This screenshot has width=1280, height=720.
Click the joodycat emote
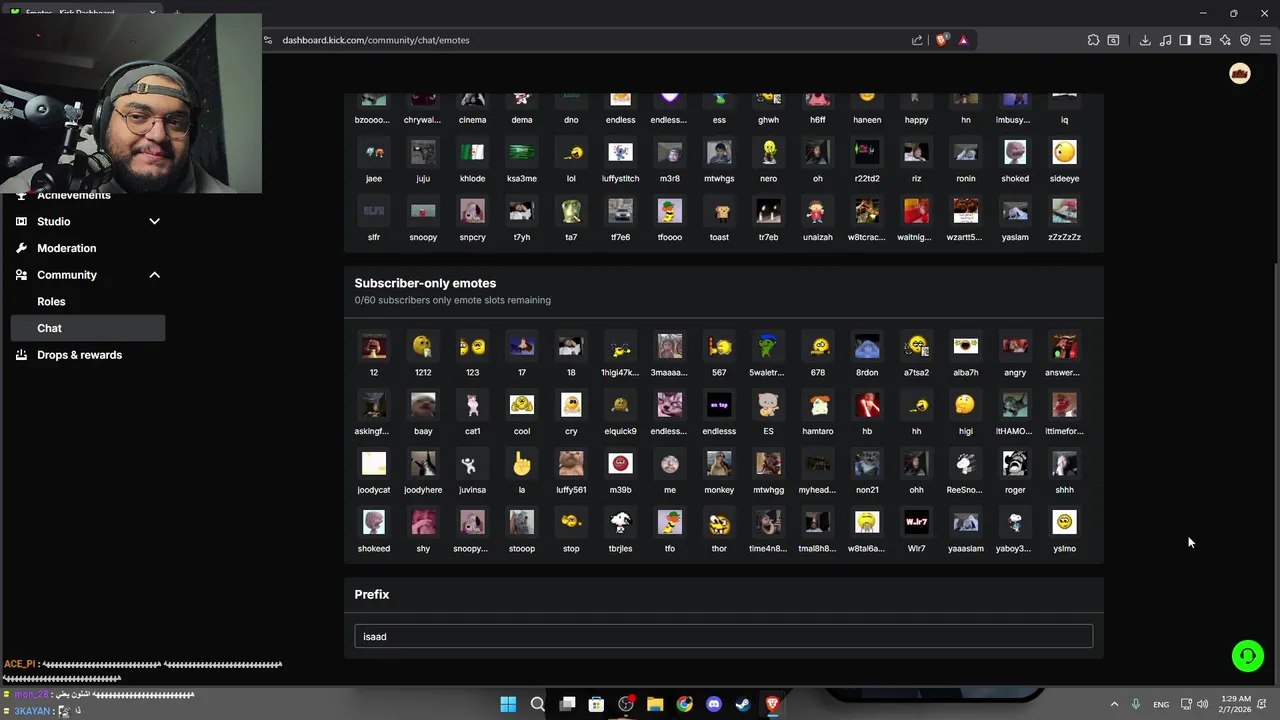pos(373,465)
